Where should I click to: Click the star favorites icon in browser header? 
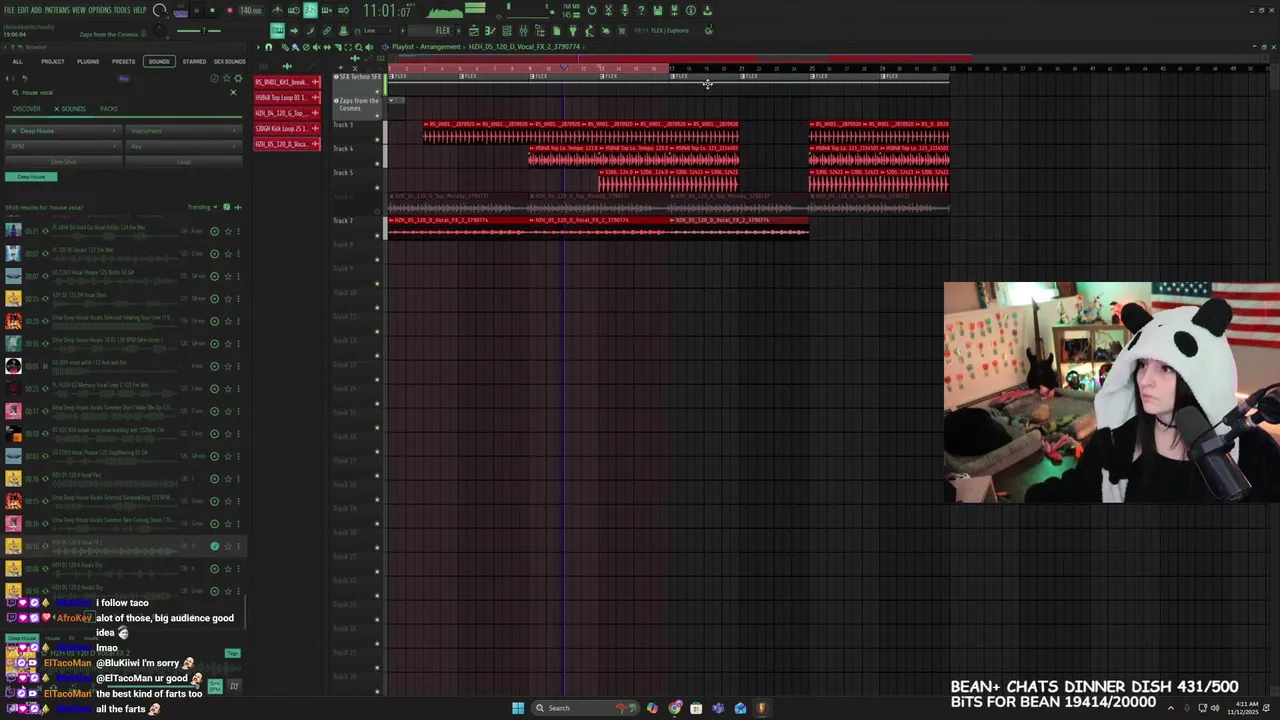(x=226, y=78)
